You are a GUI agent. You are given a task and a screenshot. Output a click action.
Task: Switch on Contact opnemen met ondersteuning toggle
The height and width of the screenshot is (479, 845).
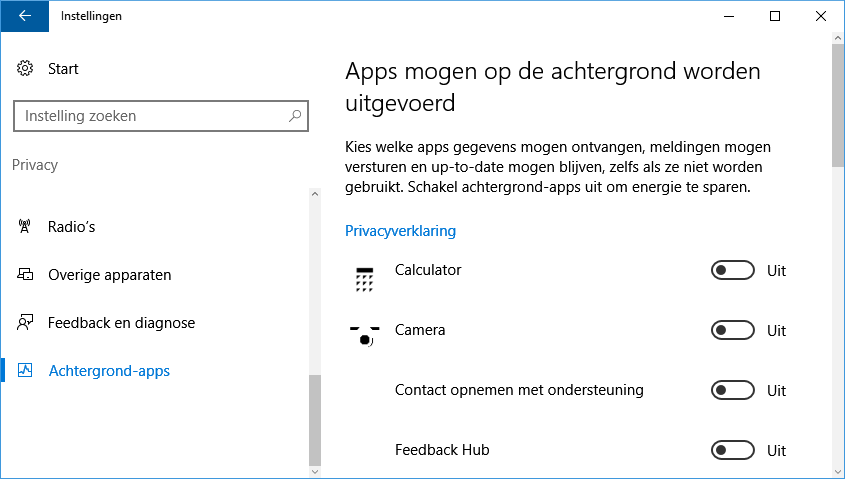[x=732, y=391]
